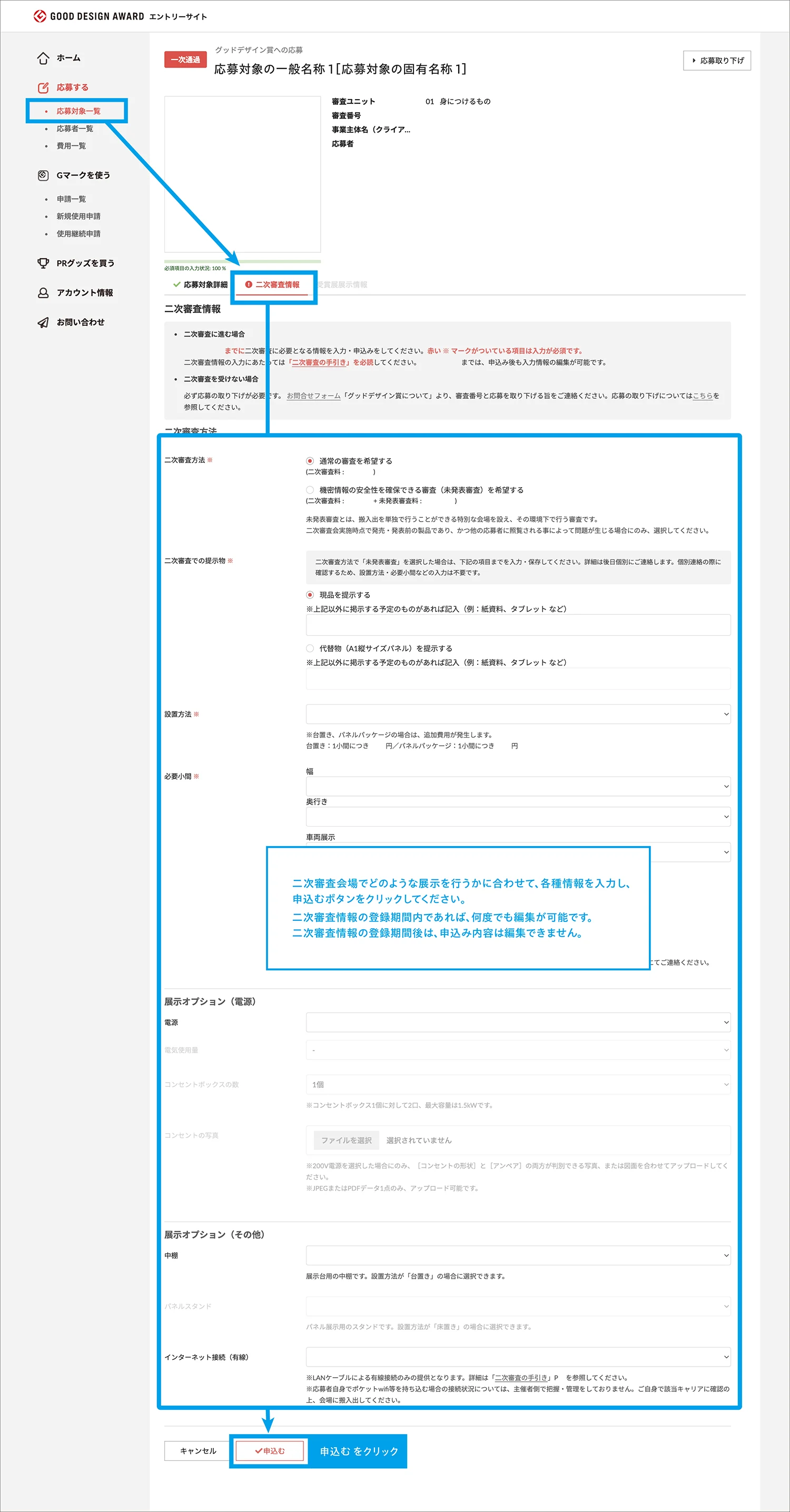Select 未発表審査を希望する radio button

[x=310, y=489]
